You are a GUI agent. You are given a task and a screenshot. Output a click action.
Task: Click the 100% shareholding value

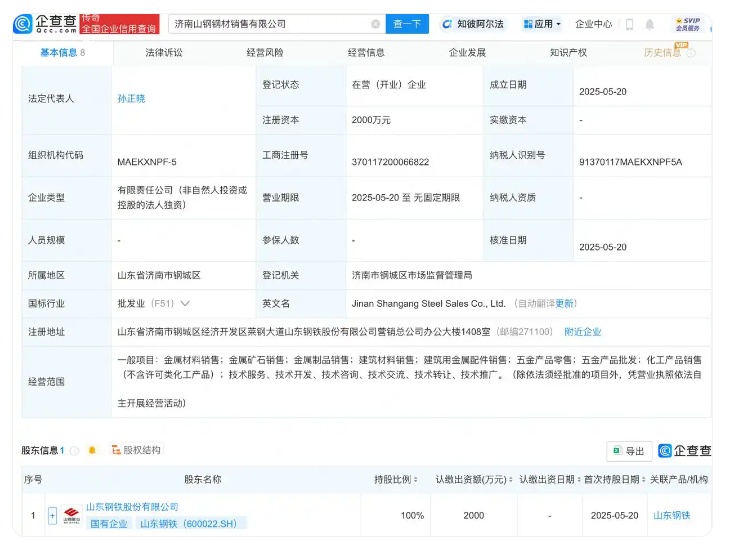412,515
